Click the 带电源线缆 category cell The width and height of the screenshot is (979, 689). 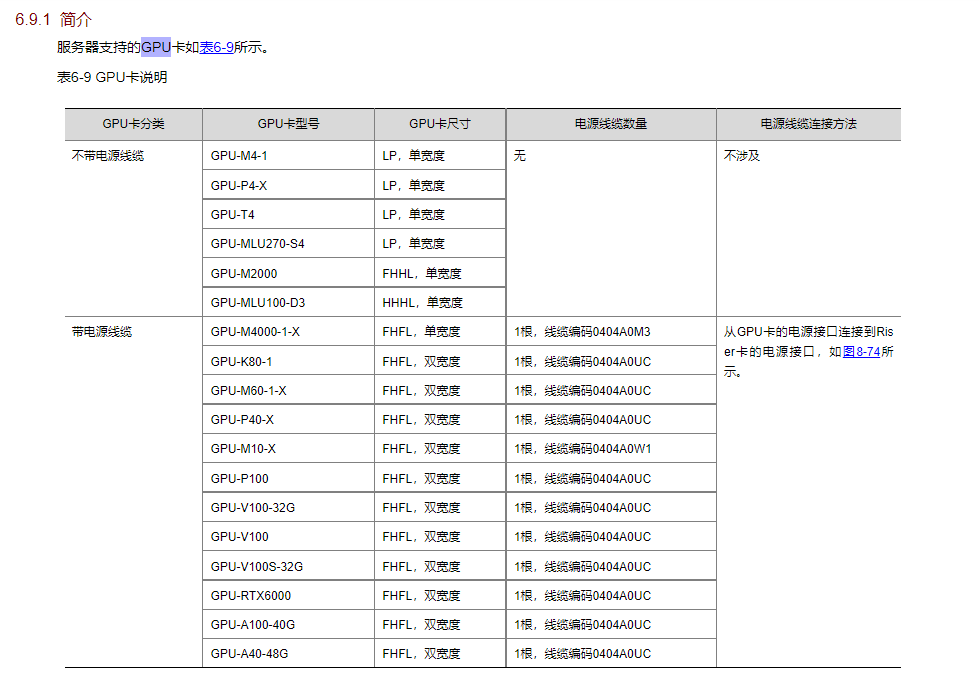pos(134,492)
